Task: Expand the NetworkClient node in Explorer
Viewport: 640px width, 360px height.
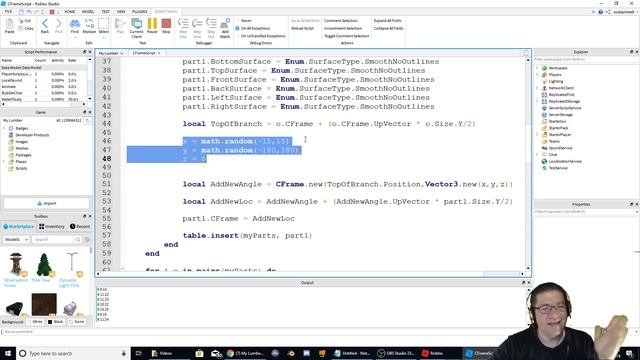Action: tap(537, 88)
